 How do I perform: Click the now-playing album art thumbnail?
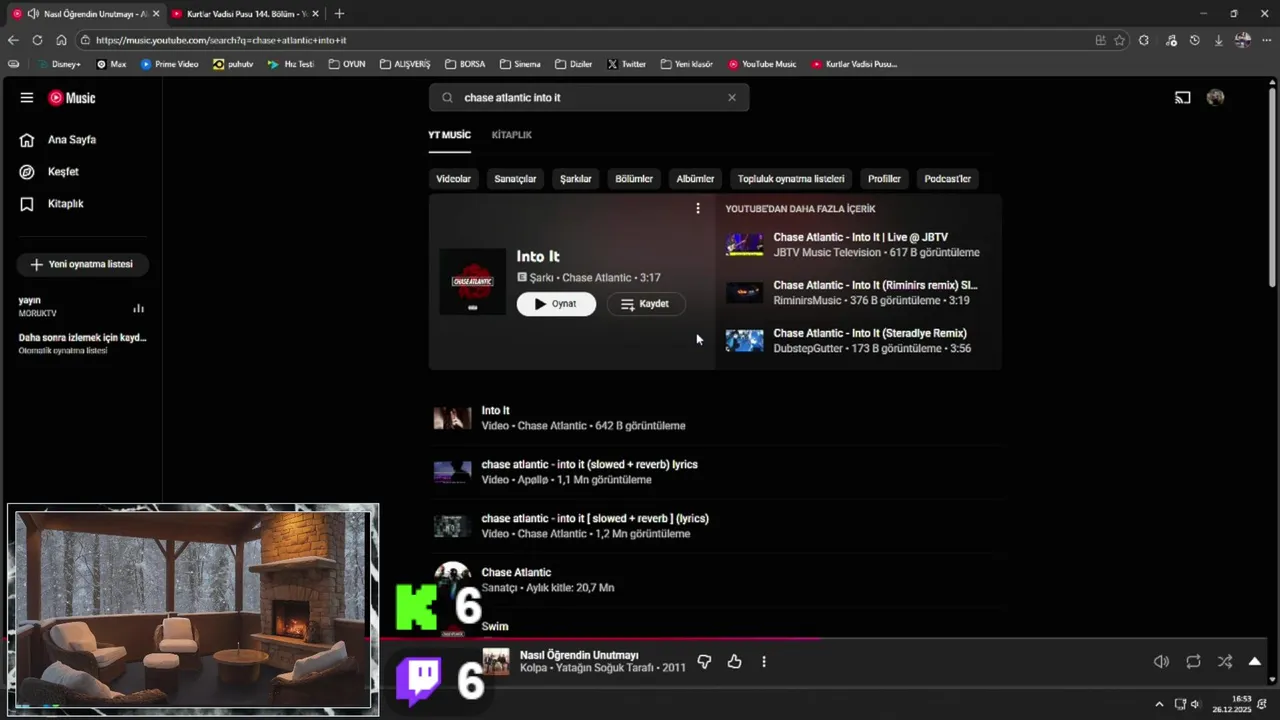[x=496, y=662]
